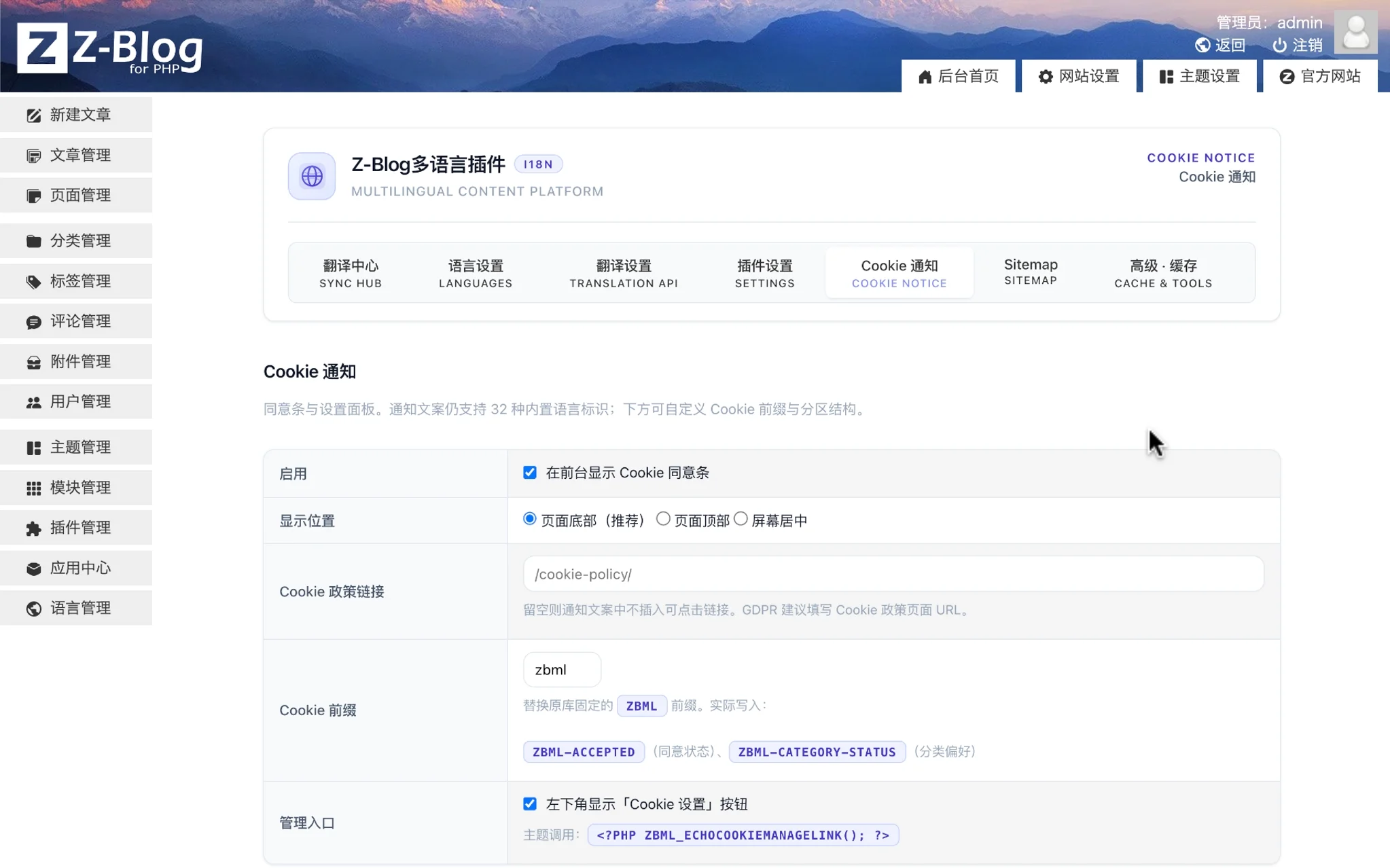Click the multilingual plugin globe icon
The image size is (1390, 868).
[312, 176]
